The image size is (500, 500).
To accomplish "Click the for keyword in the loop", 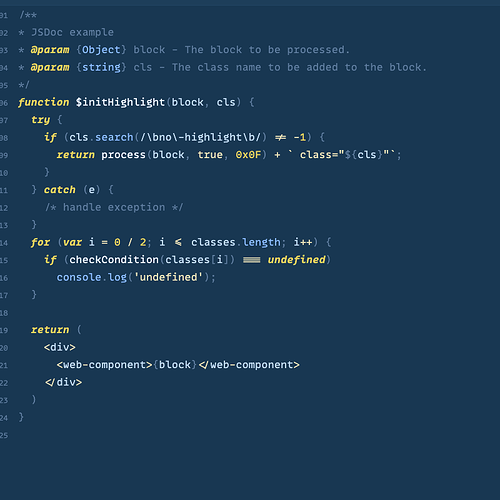I will (x=40, y=242).
